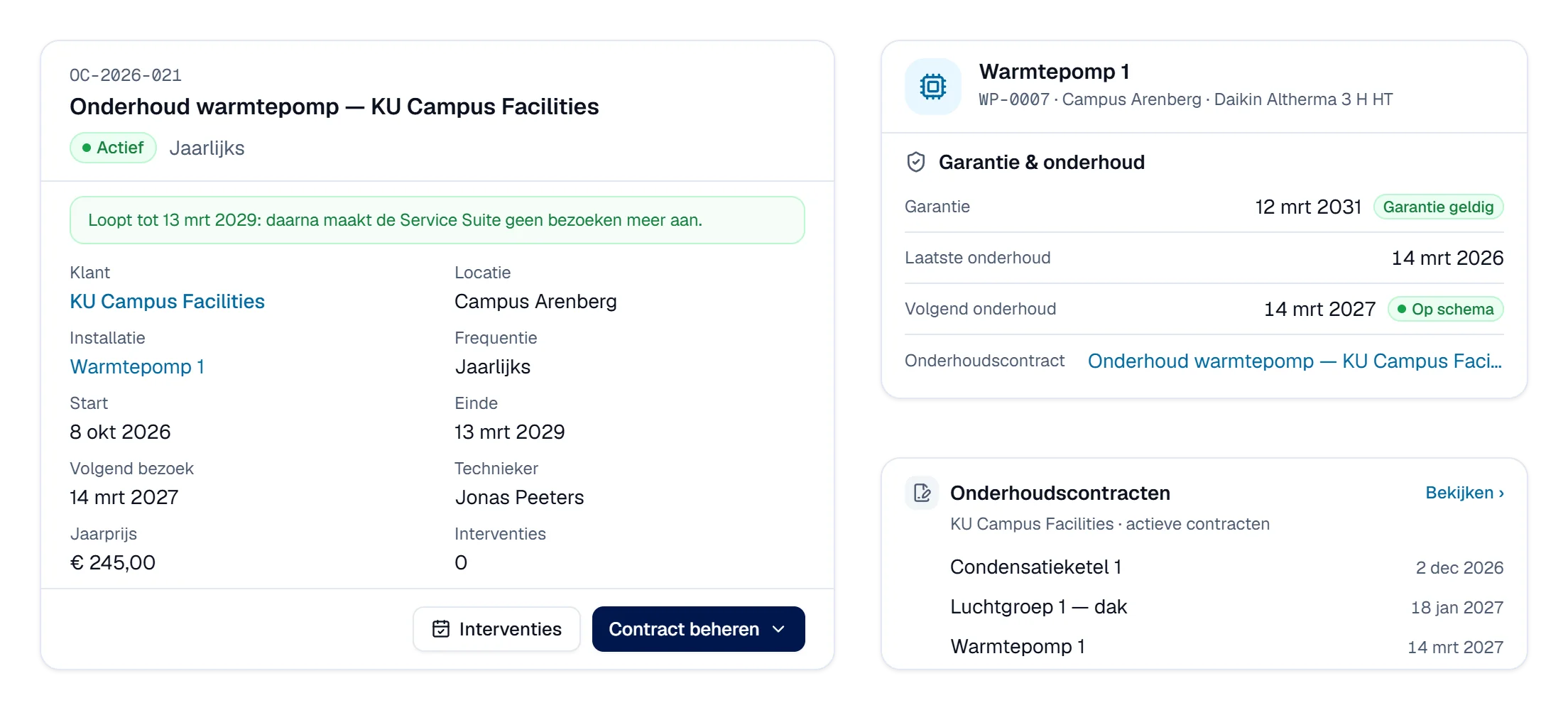This screenshot has height=710, width=1568.
Task: Open the Warmtepomp 1 installation link
Action: [137, 366]
